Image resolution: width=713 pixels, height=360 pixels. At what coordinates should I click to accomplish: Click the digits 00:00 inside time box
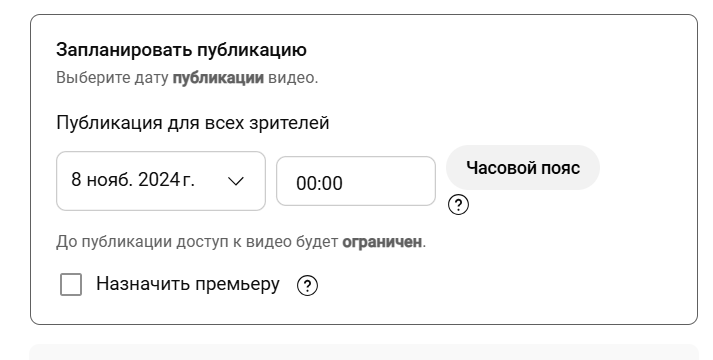(x=319, y=184)
